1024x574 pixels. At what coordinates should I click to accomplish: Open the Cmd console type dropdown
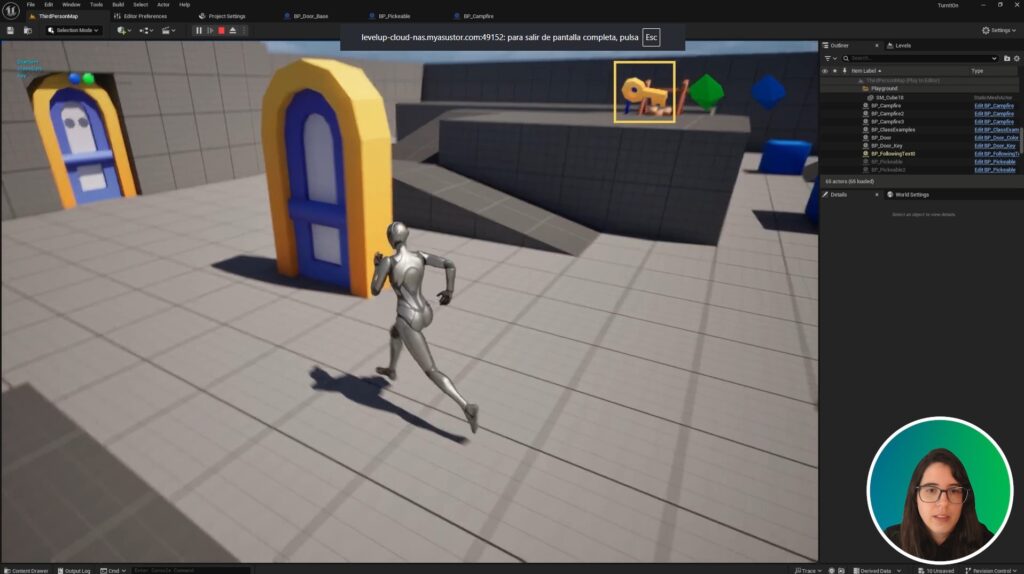tap(112, 570)
